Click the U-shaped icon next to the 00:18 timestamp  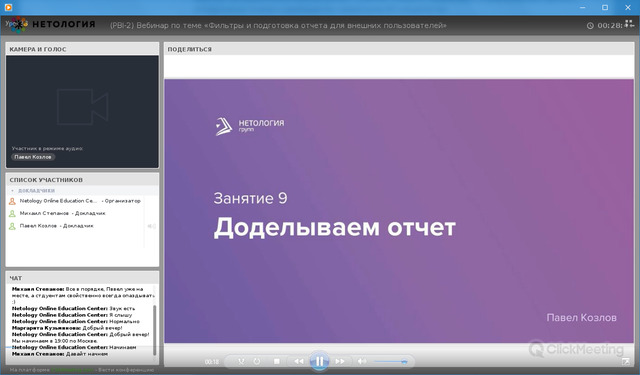coord(241,361)
